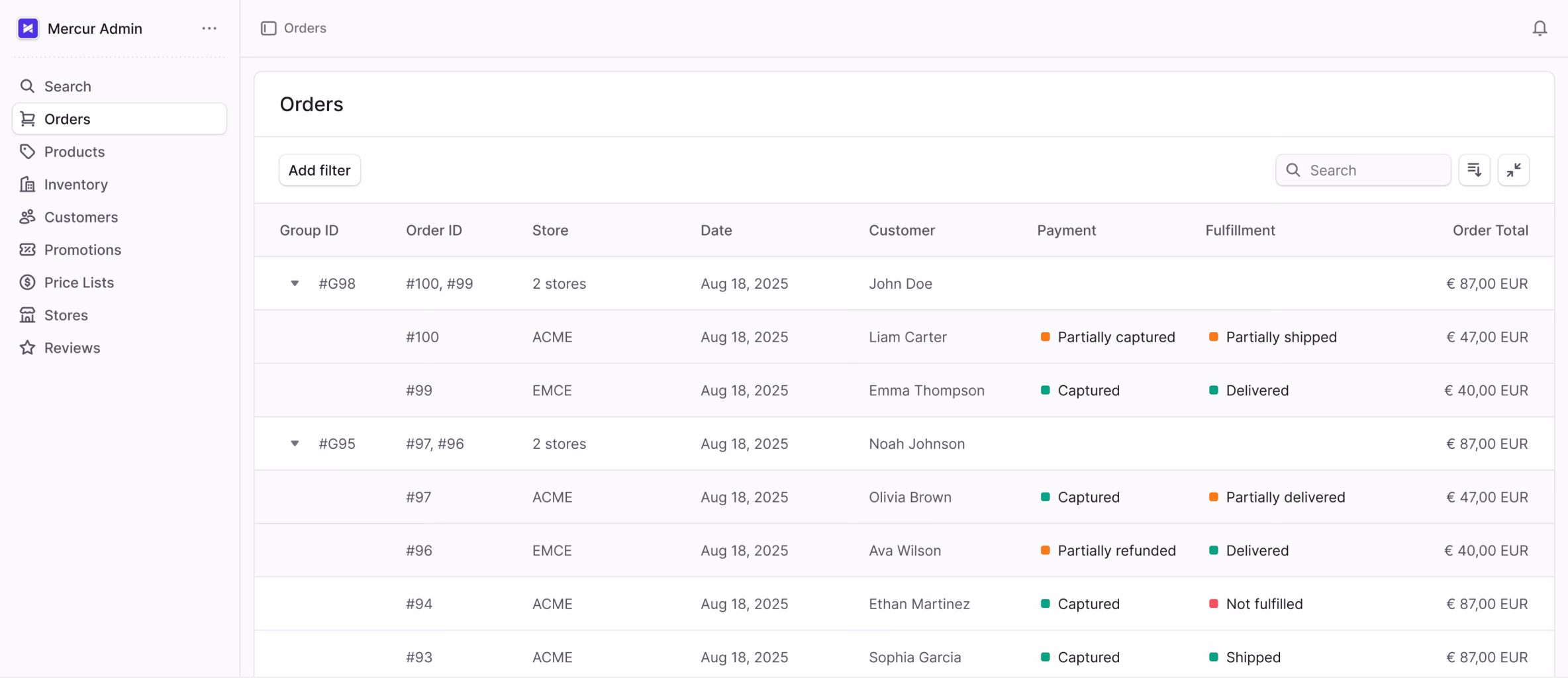
Task: Click group ID #G95
Action: click(337, 444)
